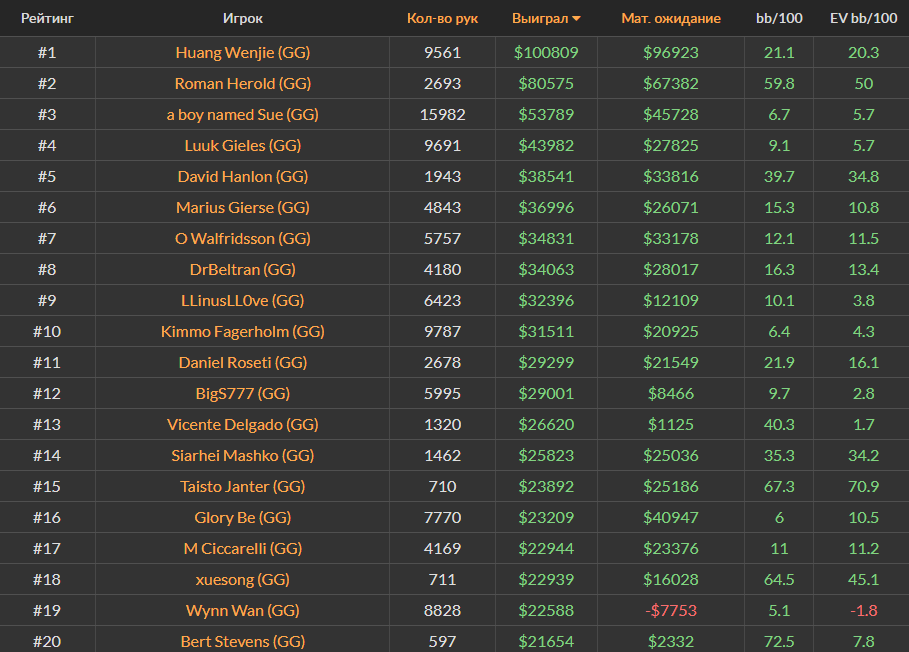The width and height of the screenshot is (909, 652).
Task: Select BigS777 (GG) player link
Action: 243,393
